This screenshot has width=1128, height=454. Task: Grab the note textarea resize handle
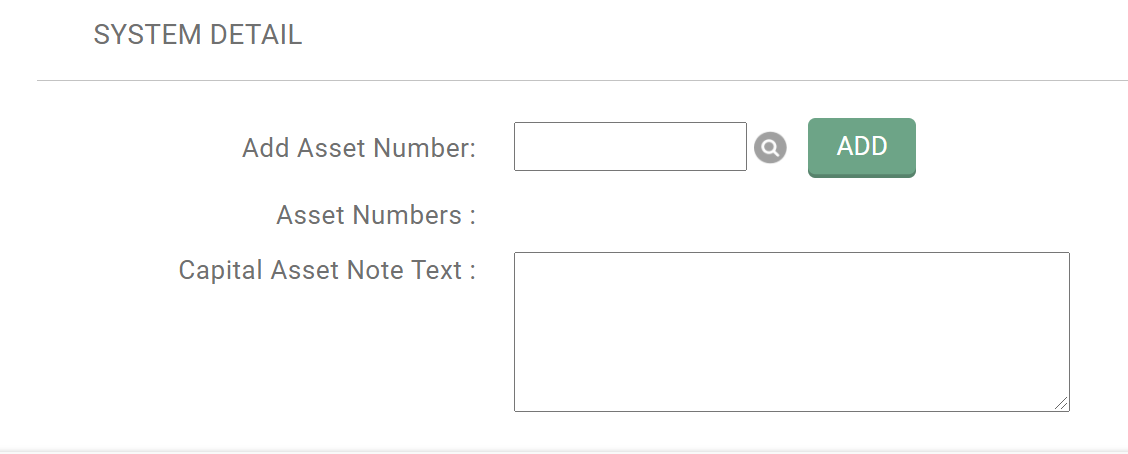[1061, 403]
